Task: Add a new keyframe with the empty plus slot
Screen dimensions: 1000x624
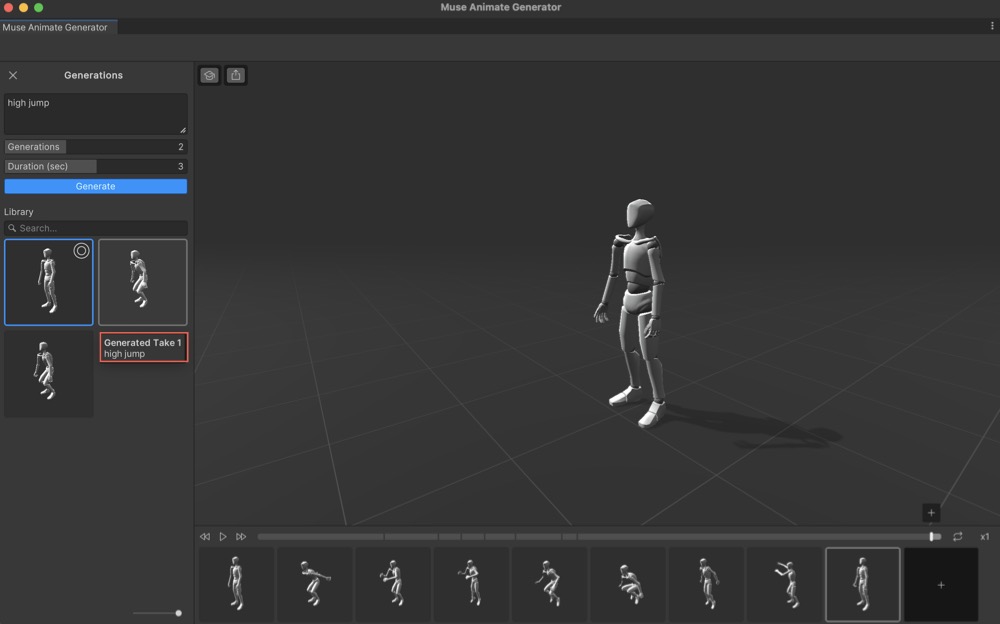Action: tap(940, 585)
